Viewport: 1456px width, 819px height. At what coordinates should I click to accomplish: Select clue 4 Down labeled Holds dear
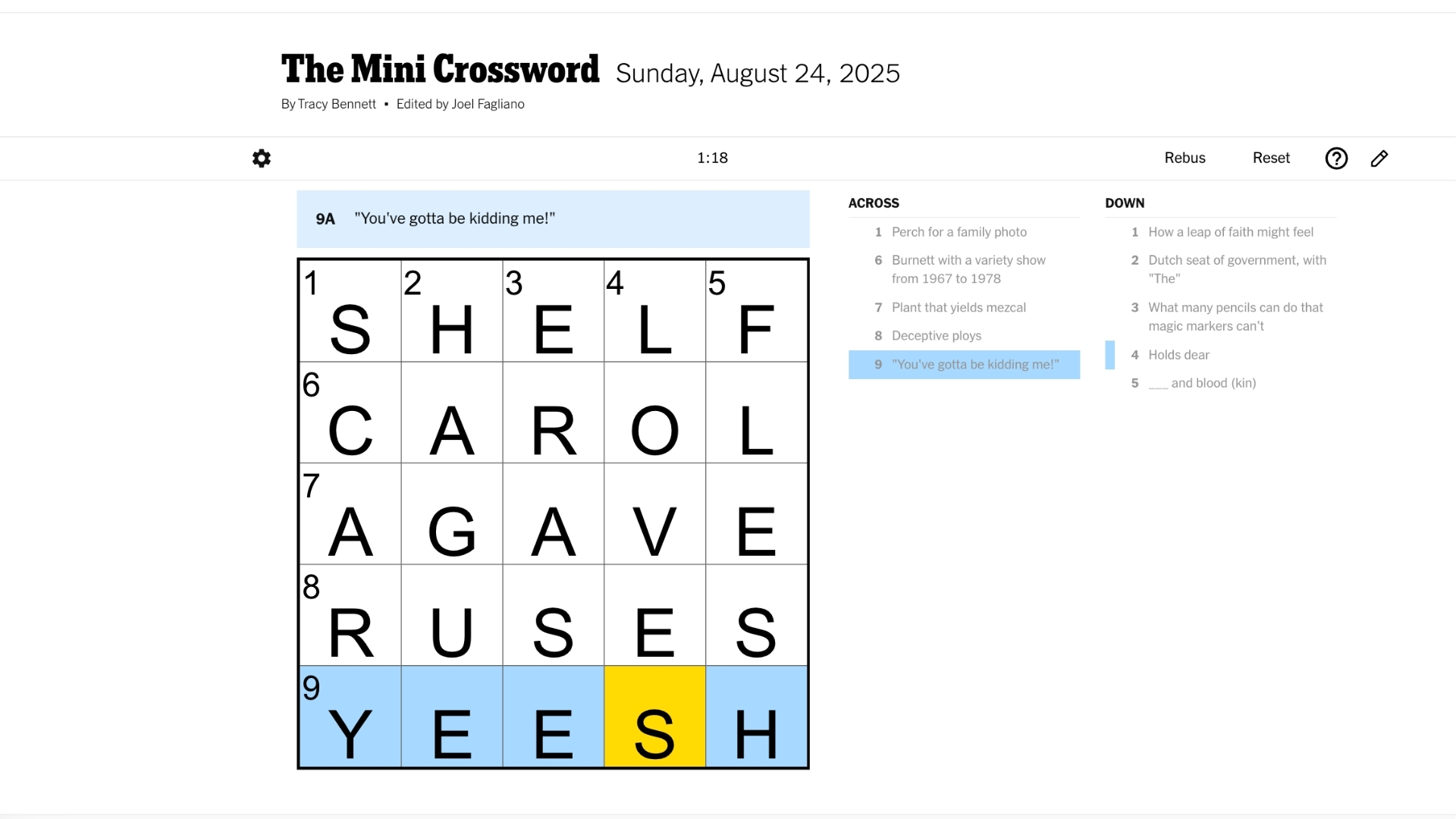point(1178,354)
